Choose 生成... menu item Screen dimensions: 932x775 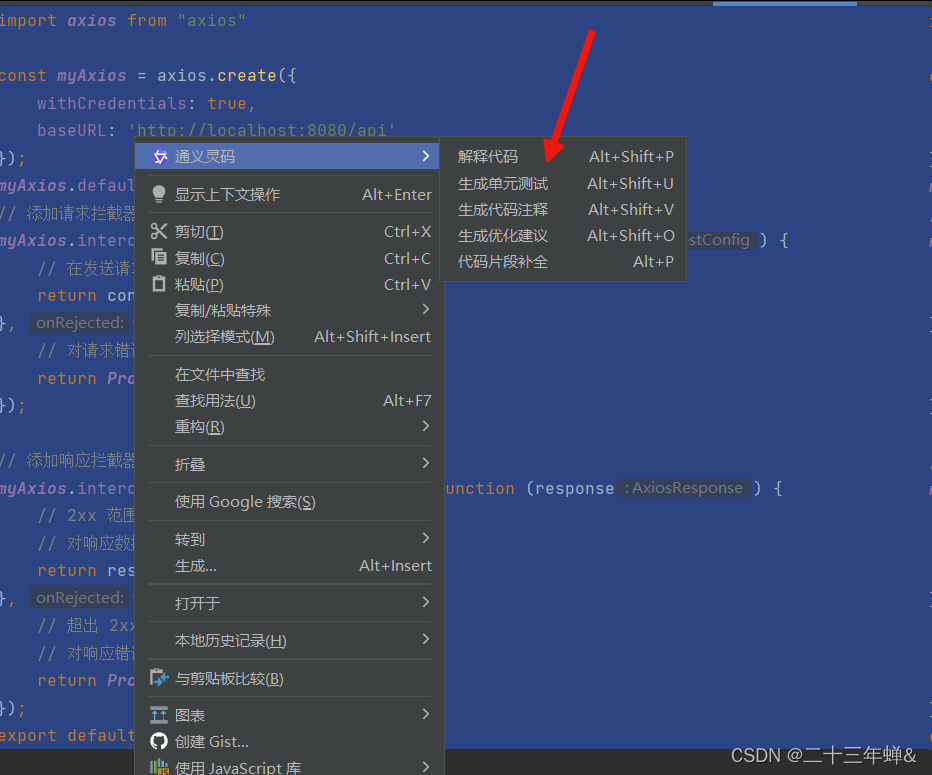click(287, 566)
